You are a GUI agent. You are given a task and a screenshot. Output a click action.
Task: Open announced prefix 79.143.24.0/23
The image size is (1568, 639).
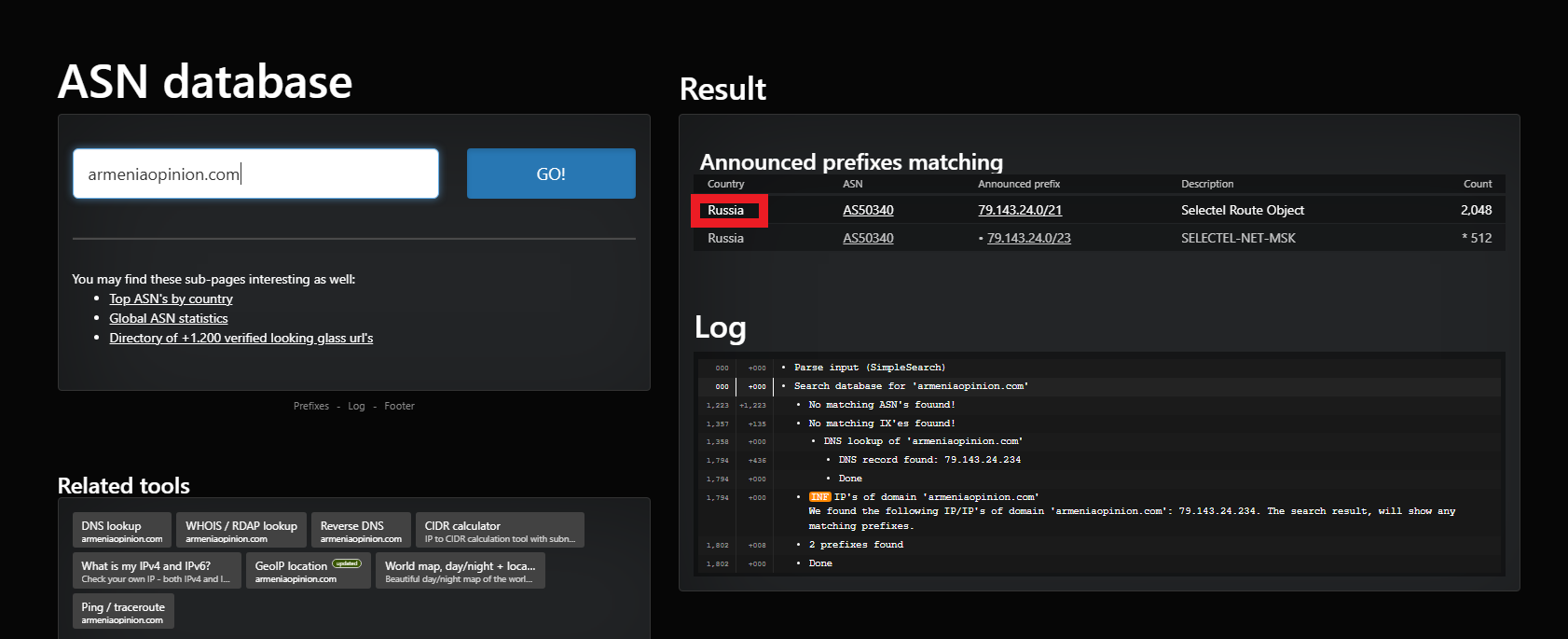1028,238
